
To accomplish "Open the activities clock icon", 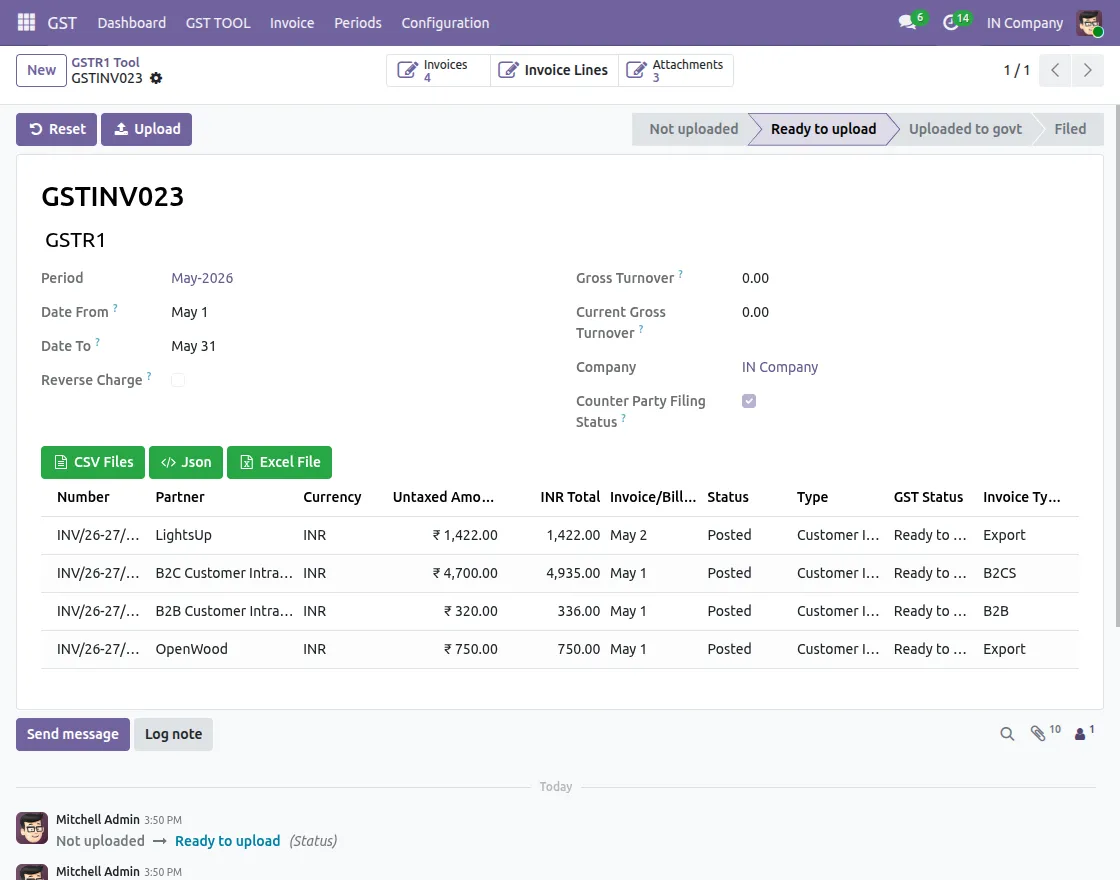I will [x=951, y=23].
